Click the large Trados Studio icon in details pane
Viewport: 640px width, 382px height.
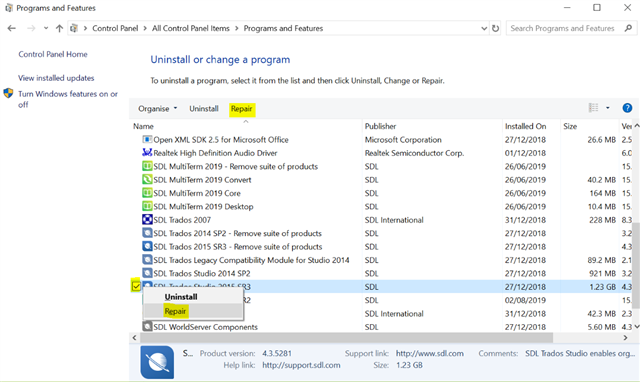[157, 362]
